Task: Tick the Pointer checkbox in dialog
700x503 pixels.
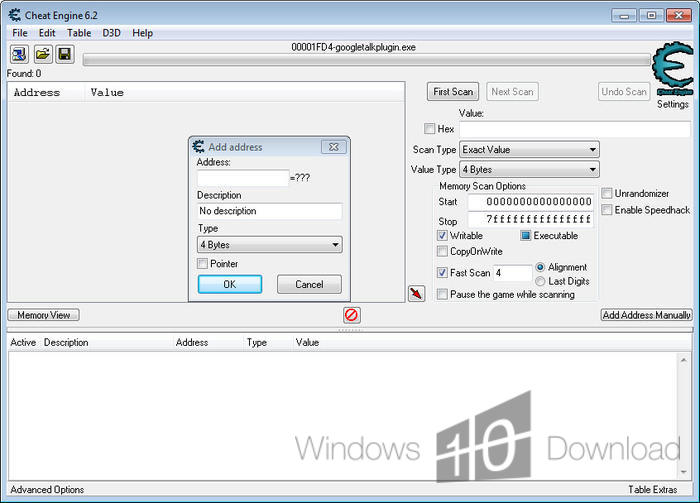Action: pos(202,263)
